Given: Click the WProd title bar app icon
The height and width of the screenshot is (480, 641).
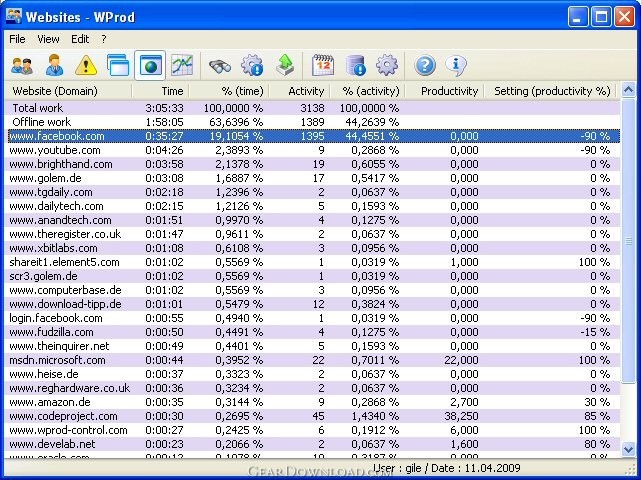Looking at the screenshot, I should [x=14, y=17].
